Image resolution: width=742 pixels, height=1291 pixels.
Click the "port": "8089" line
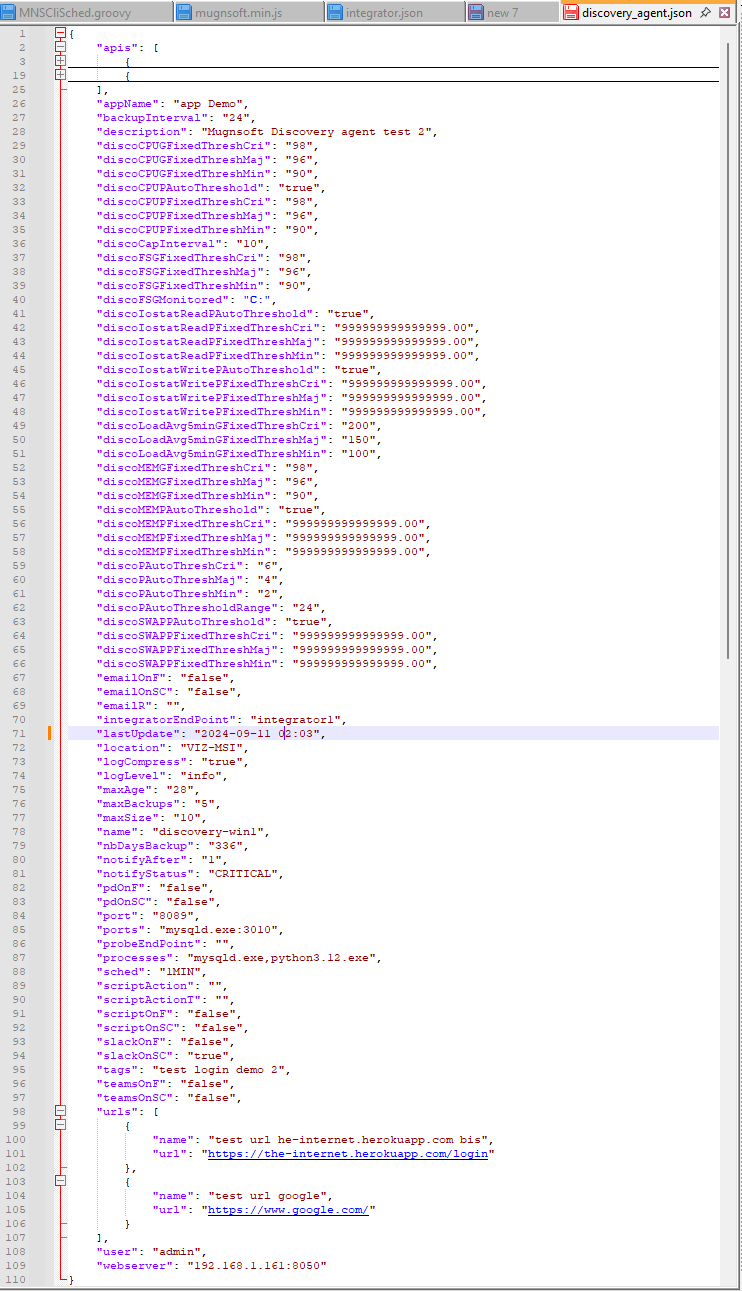click(150, 915)
